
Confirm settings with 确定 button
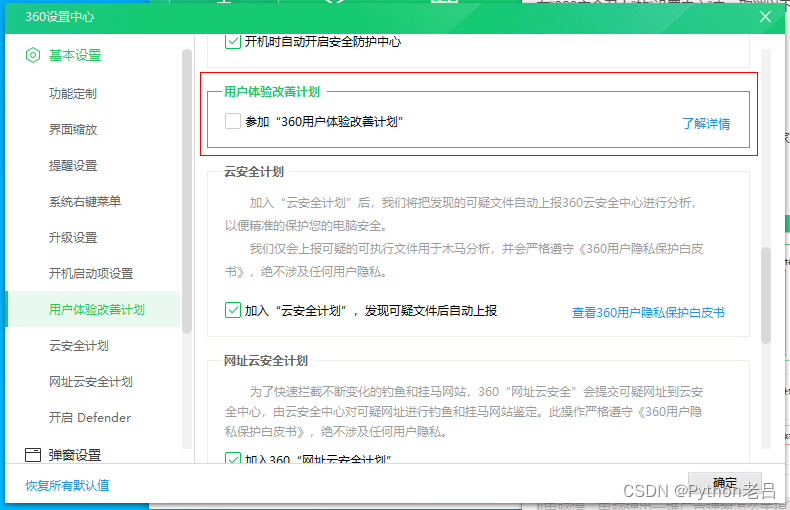[725, 483]
